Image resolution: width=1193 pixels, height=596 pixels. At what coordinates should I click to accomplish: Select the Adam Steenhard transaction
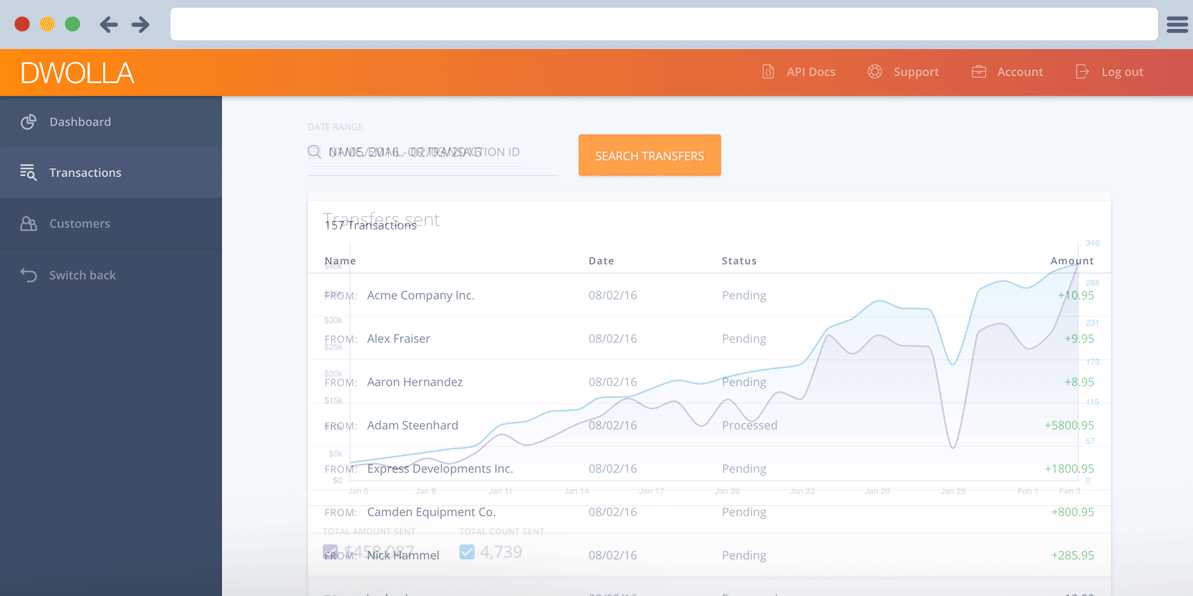pos(709,425)
